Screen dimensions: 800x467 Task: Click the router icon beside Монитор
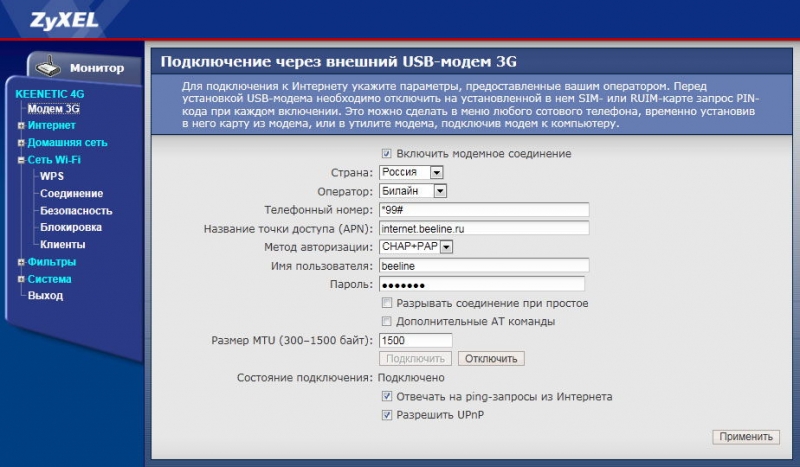click(48, 66)
